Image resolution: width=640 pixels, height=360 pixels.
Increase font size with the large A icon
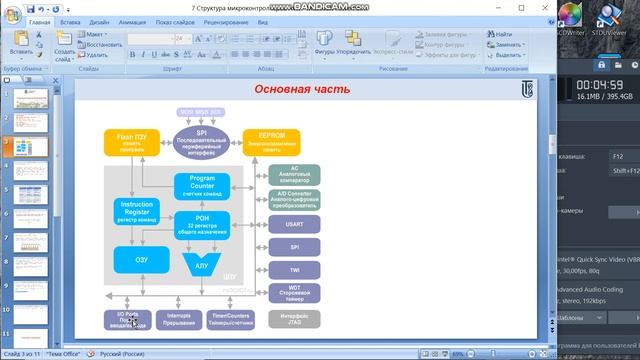198,39
